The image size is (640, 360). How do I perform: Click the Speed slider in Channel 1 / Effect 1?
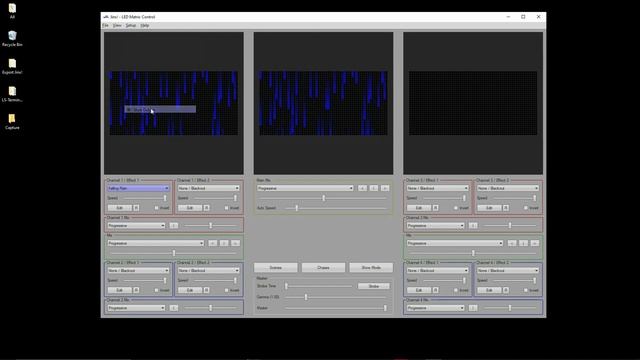click(x=146, y=198)
